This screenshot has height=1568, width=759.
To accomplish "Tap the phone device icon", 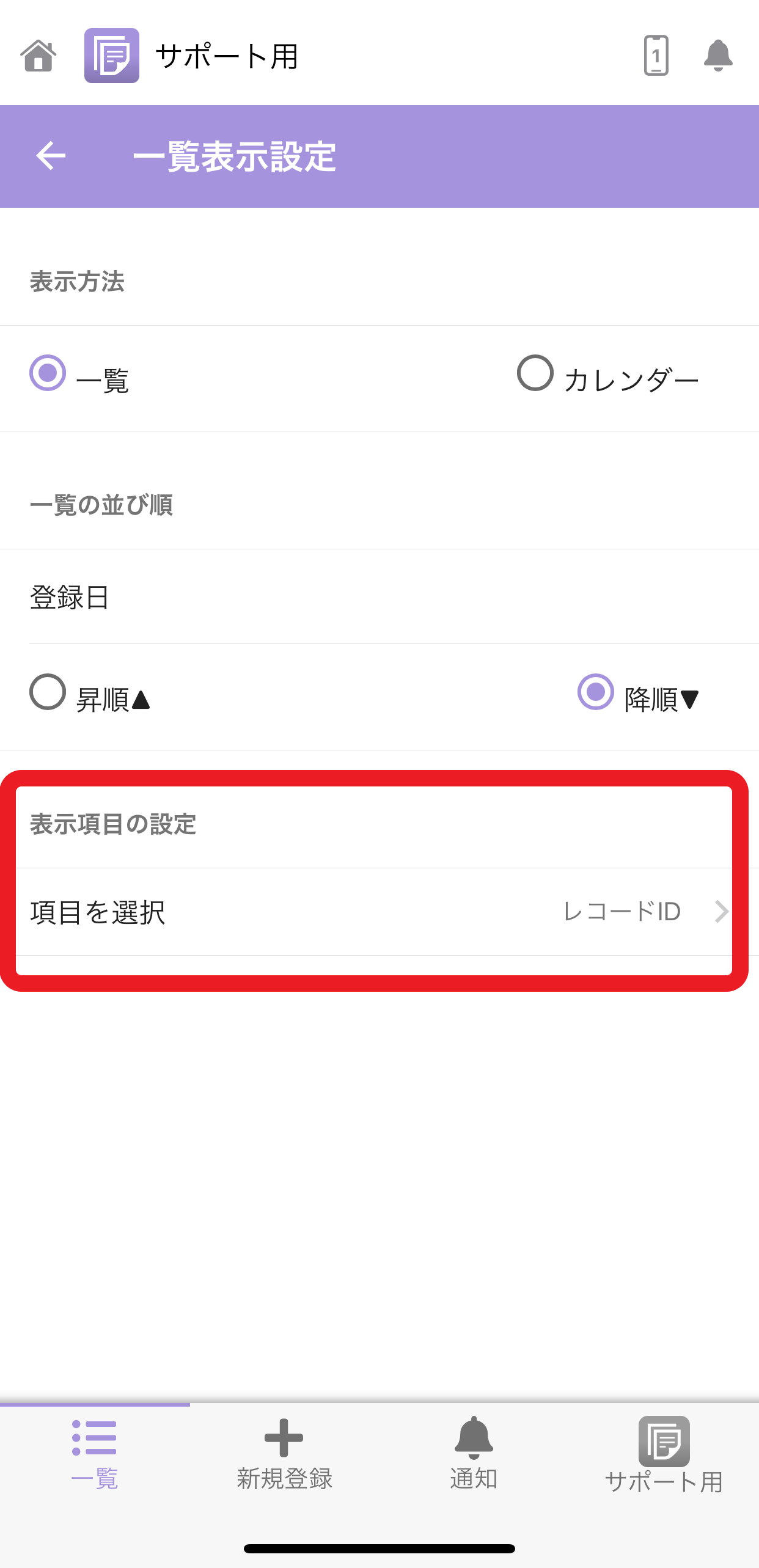I will pos(656,56).
